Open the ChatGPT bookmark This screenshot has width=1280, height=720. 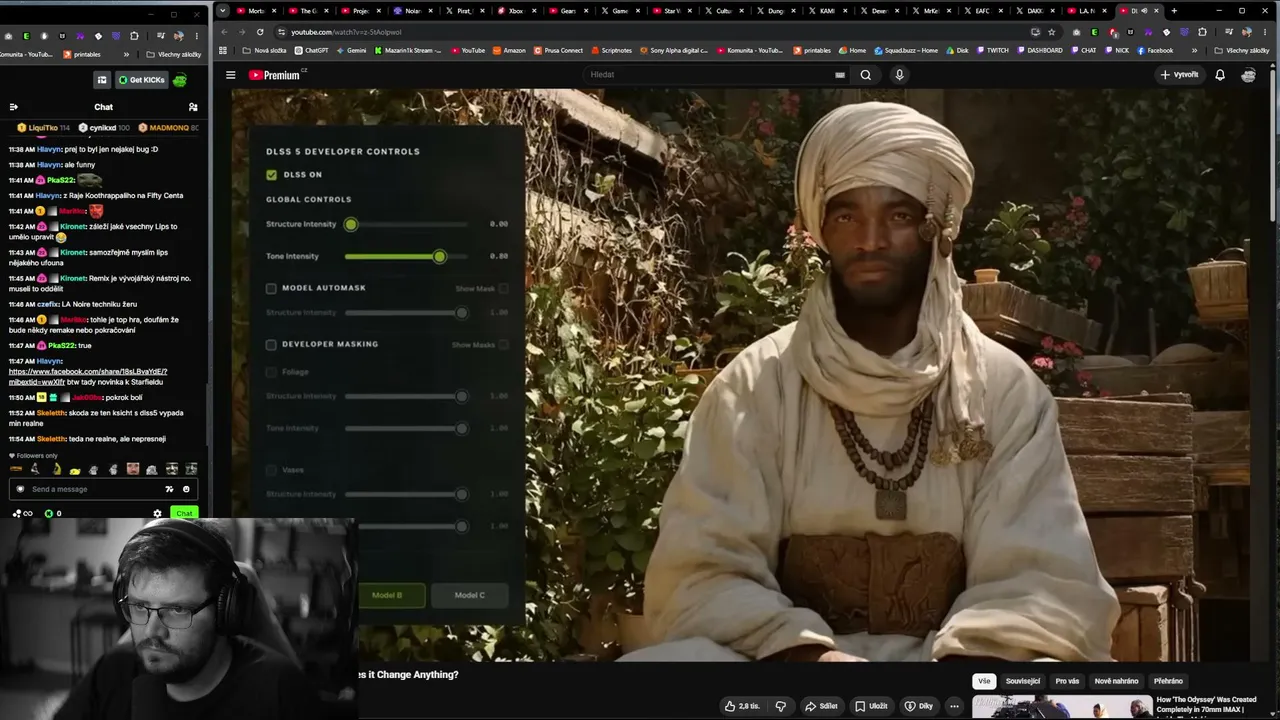(312, 51)
